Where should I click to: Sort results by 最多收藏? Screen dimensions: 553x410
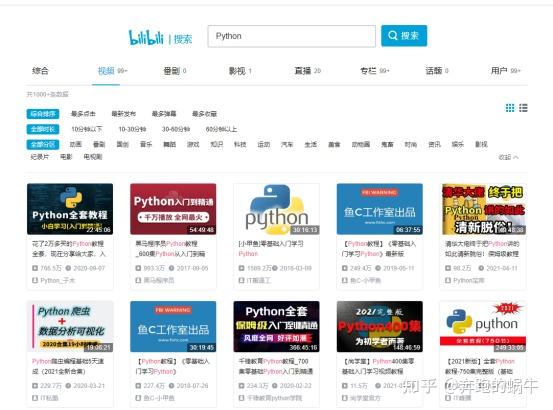(x=204, y=114)
